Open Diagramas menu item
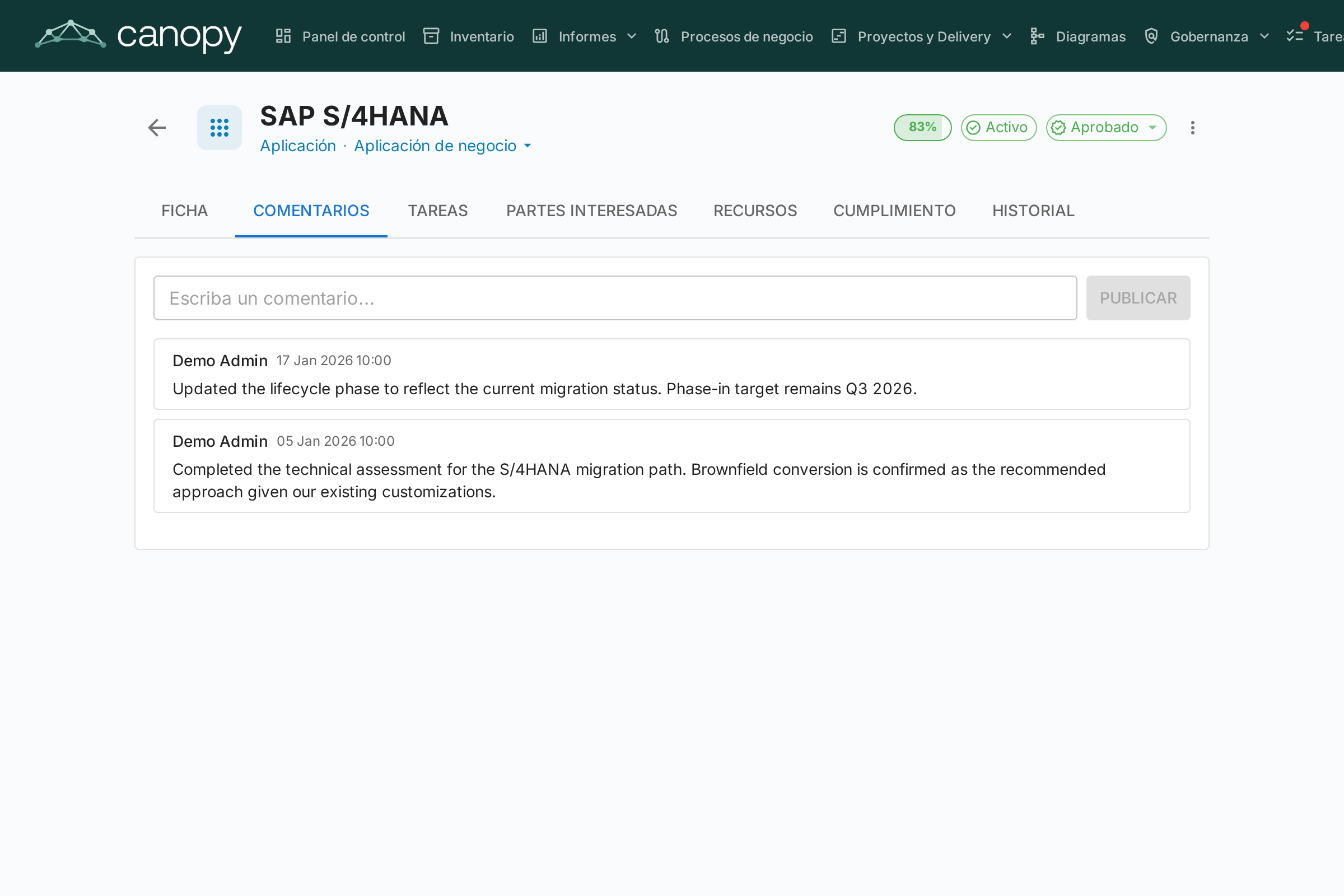The image size is (1344, 896). [x=1077, y=36]
